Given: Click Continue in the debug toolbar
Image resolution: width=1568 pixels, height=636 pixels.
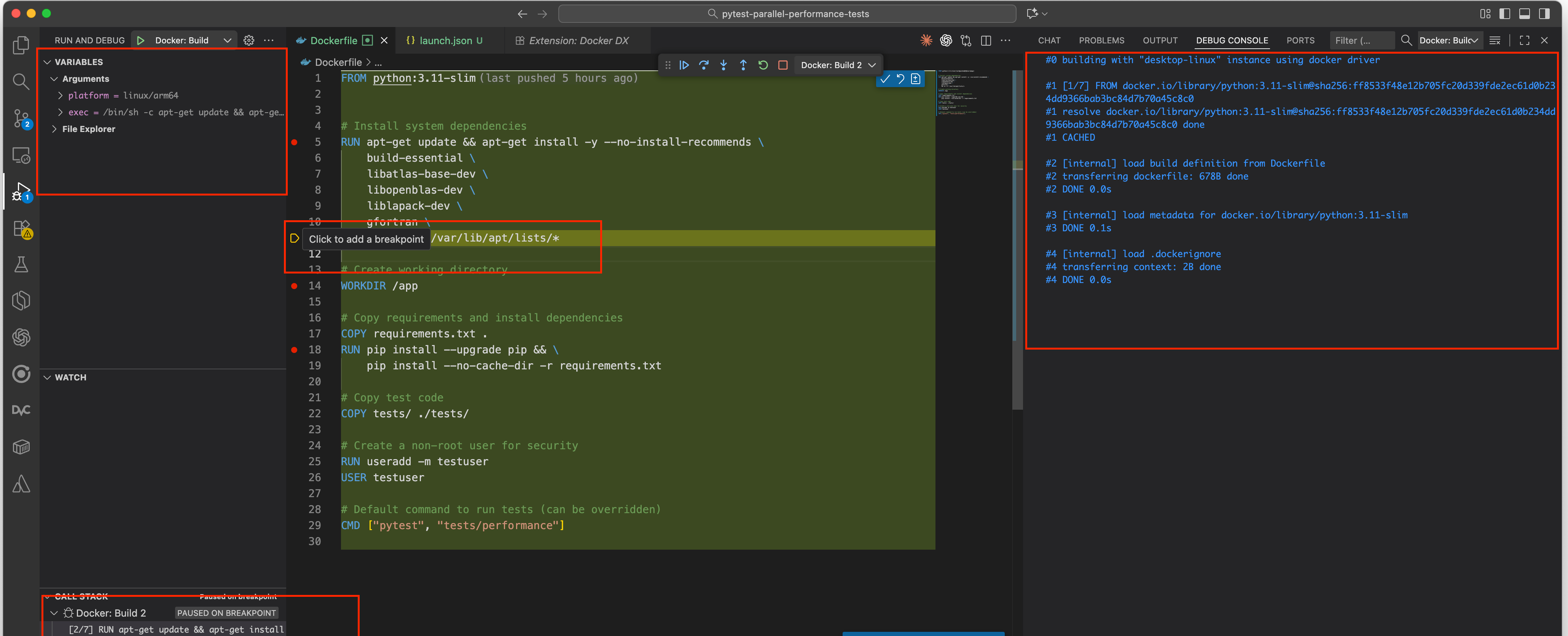Looking at the screenshot, I should [684, 65].
